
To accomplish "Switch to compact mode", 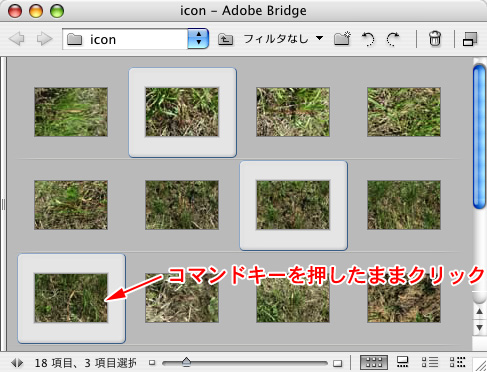I will 470,39.
